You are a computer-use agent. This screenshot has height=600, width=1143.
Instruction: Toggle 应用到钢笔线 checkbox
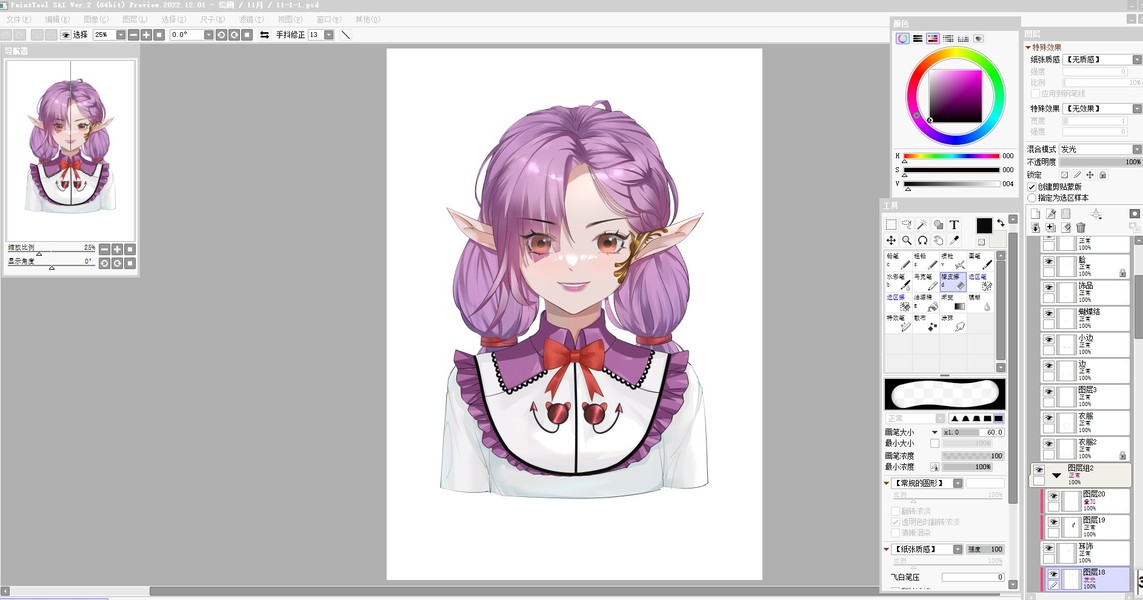click(x=1035, y=93)
